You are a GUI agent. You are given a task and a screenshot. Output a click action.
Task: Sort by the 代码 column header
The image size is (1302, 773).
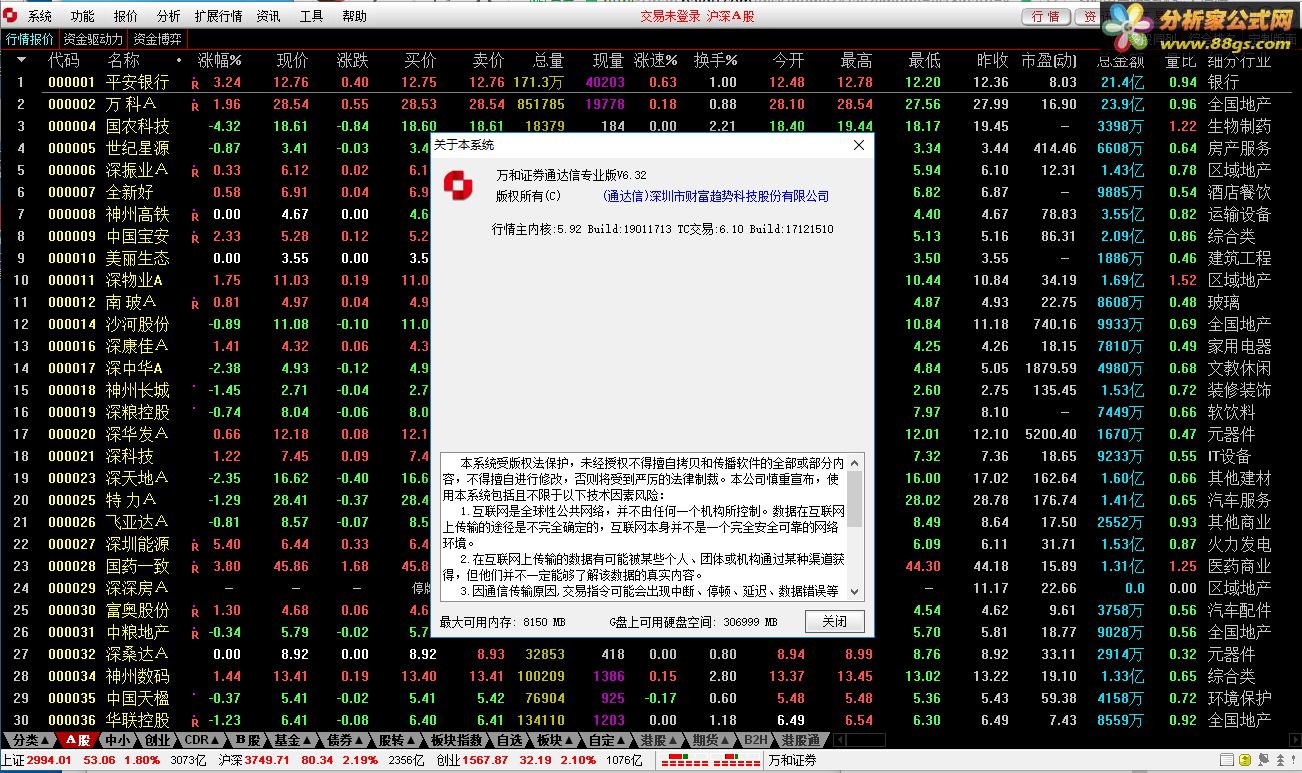(x=63, y=60)
